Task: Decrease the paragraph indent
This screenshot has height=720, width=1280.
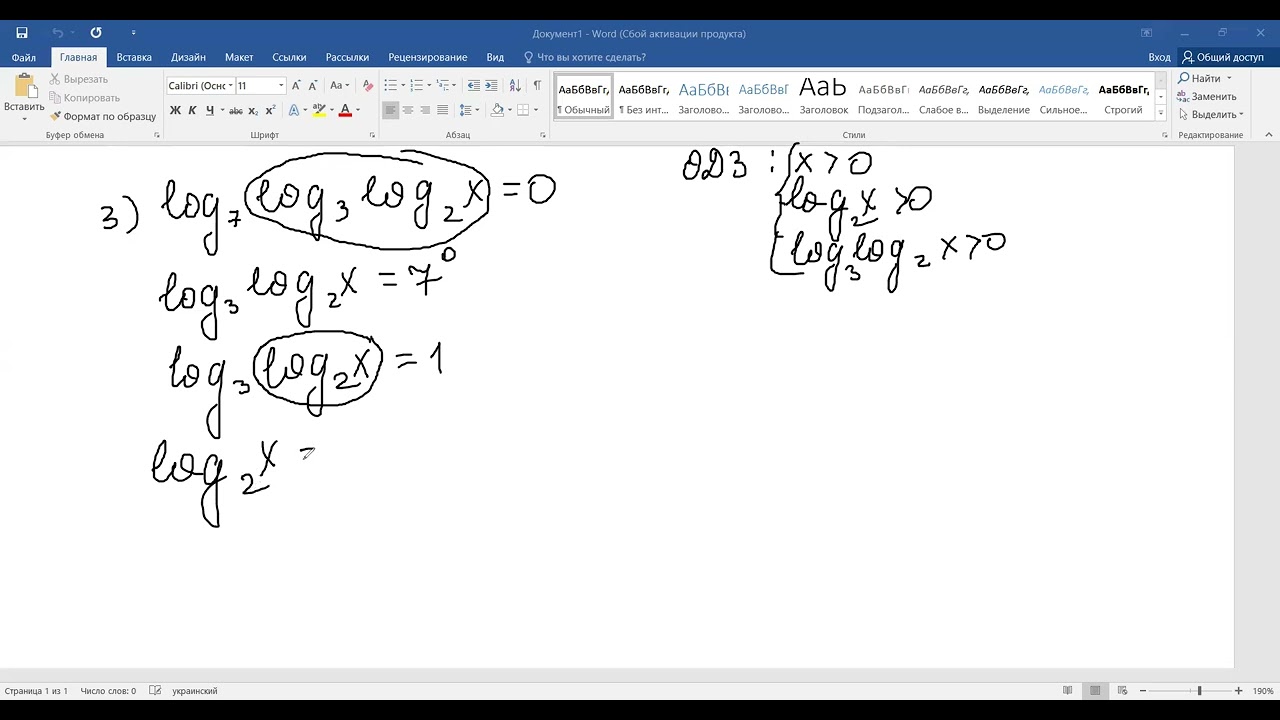Action: pyautogui.click(x=474, y=86)
